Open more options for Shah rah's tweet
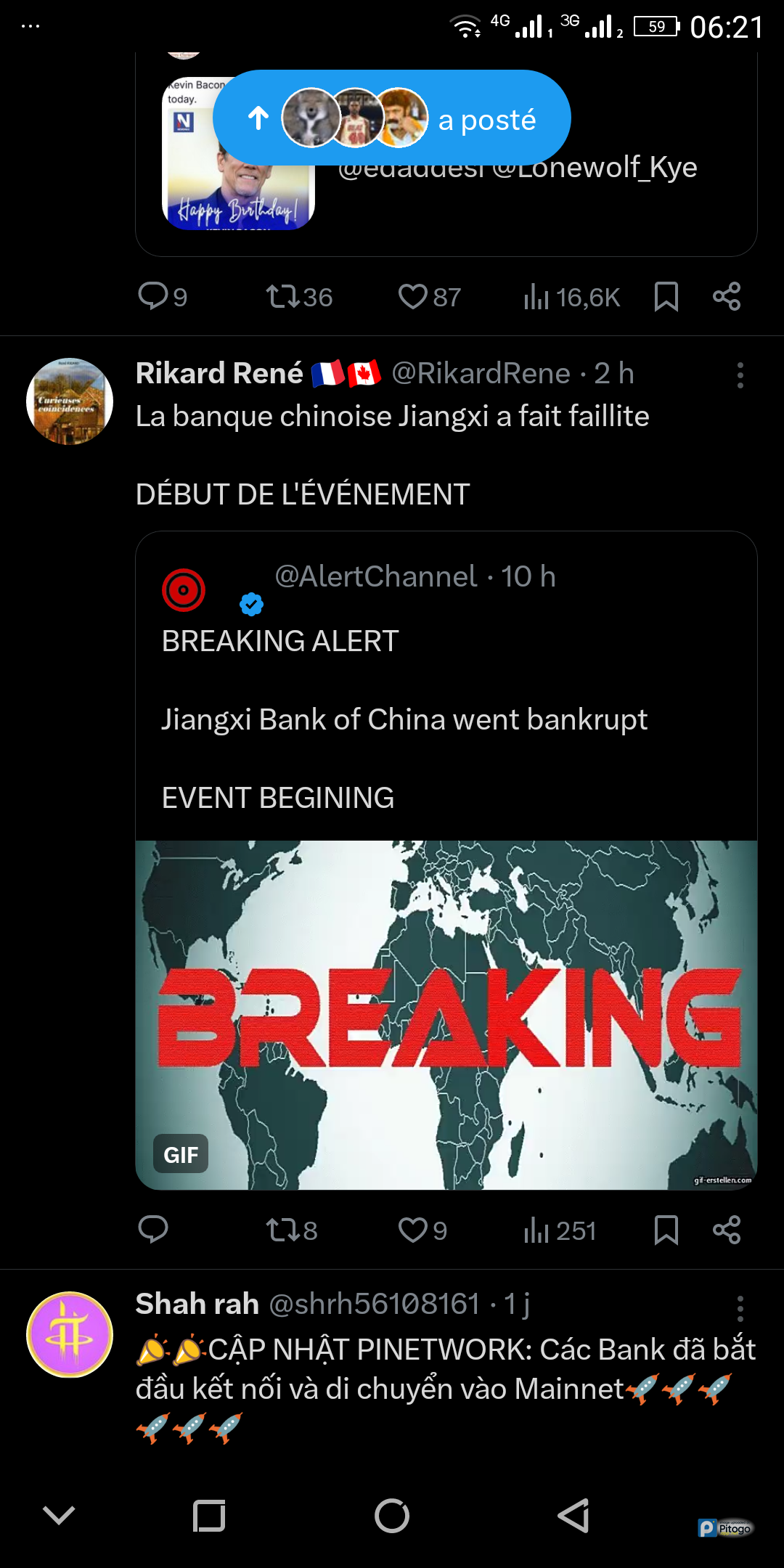This screenshot has width=784, height=1568. (740, 1308)
